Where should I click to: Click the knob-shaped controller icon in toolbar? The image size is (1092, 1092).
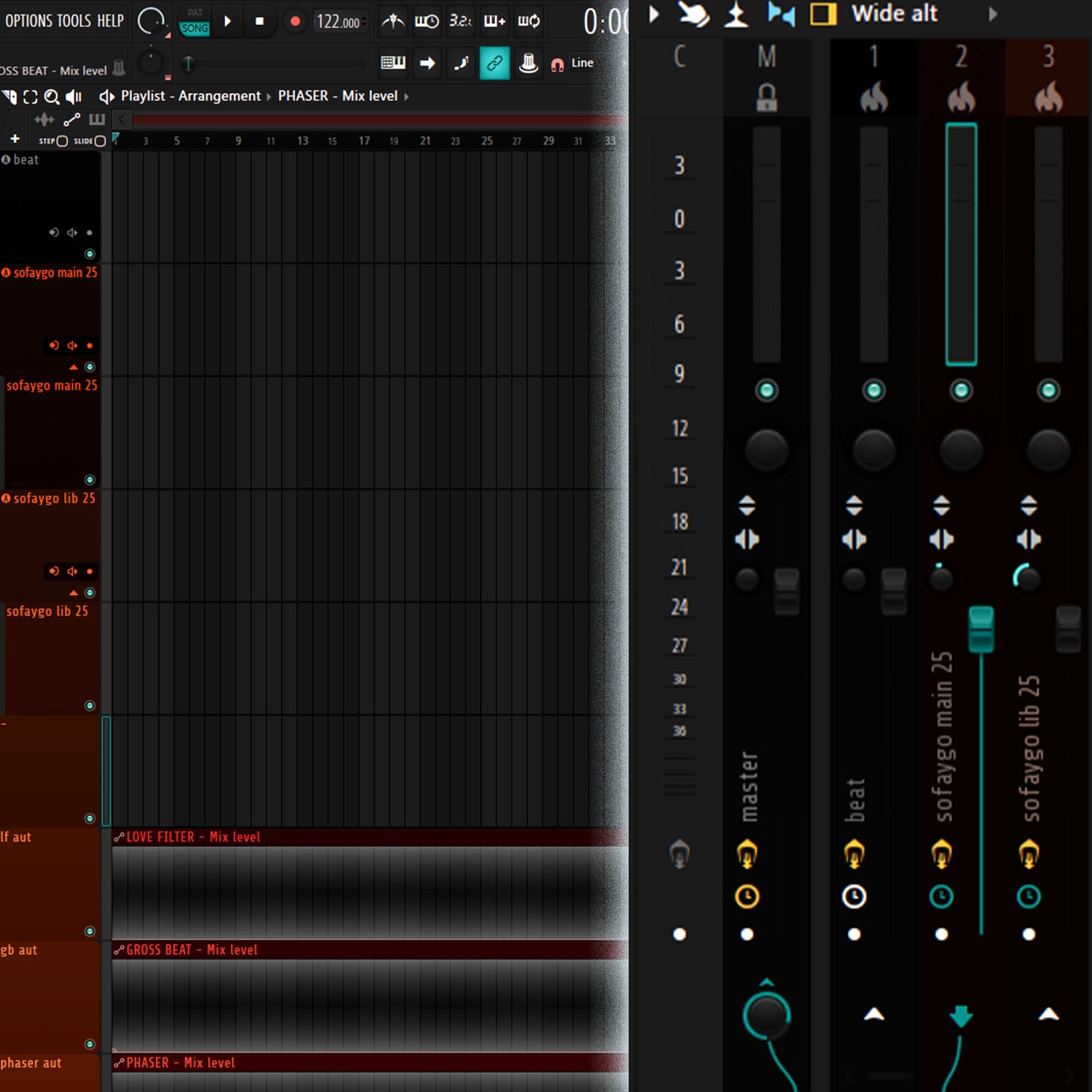(x=528, y=63)
